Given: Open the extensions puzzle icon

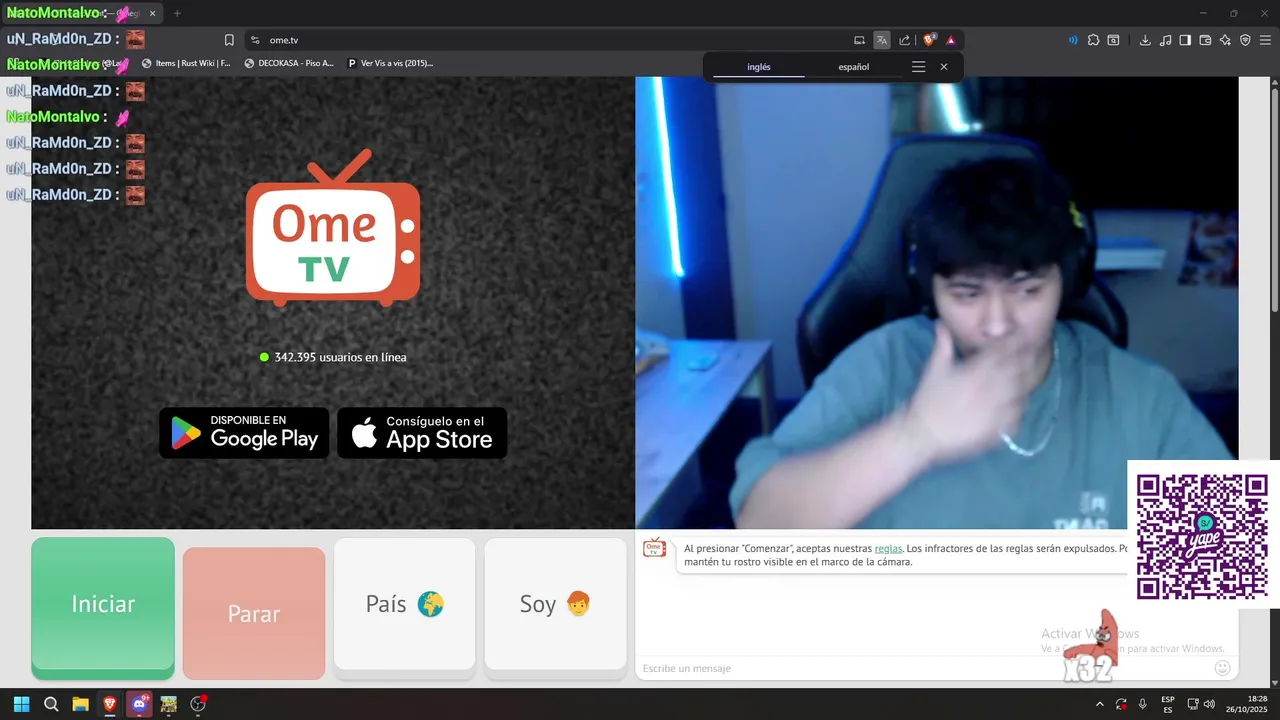Looking at the screenshot, I should pos(1093,40).
